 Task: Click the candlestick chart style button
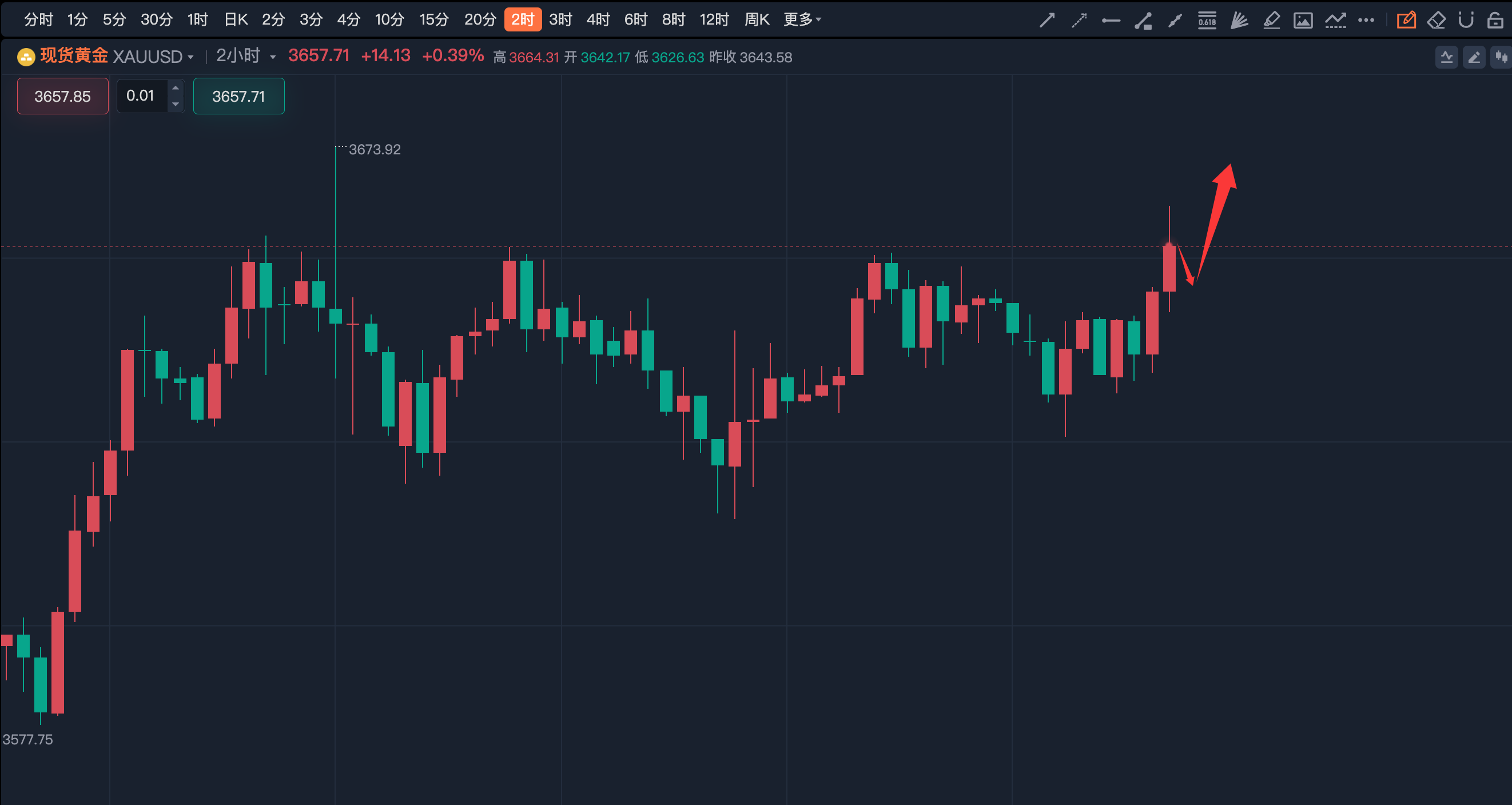(x=1501, y=57)
